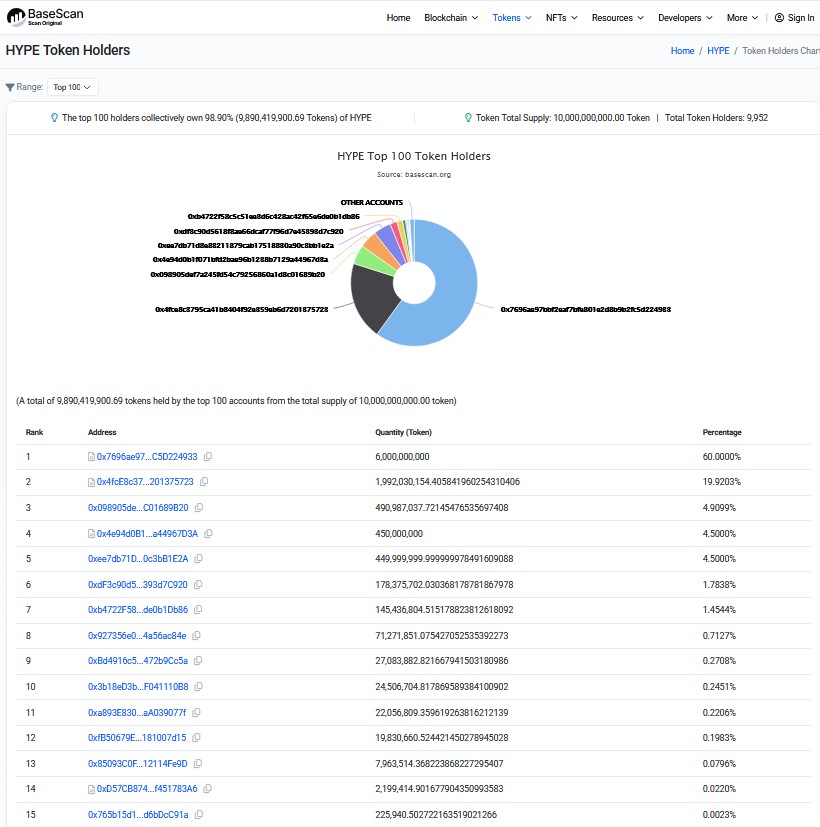Copy address 0x098905de...C01689B20
The height and width of the screenshot is (827, 820).
(199, 508)
